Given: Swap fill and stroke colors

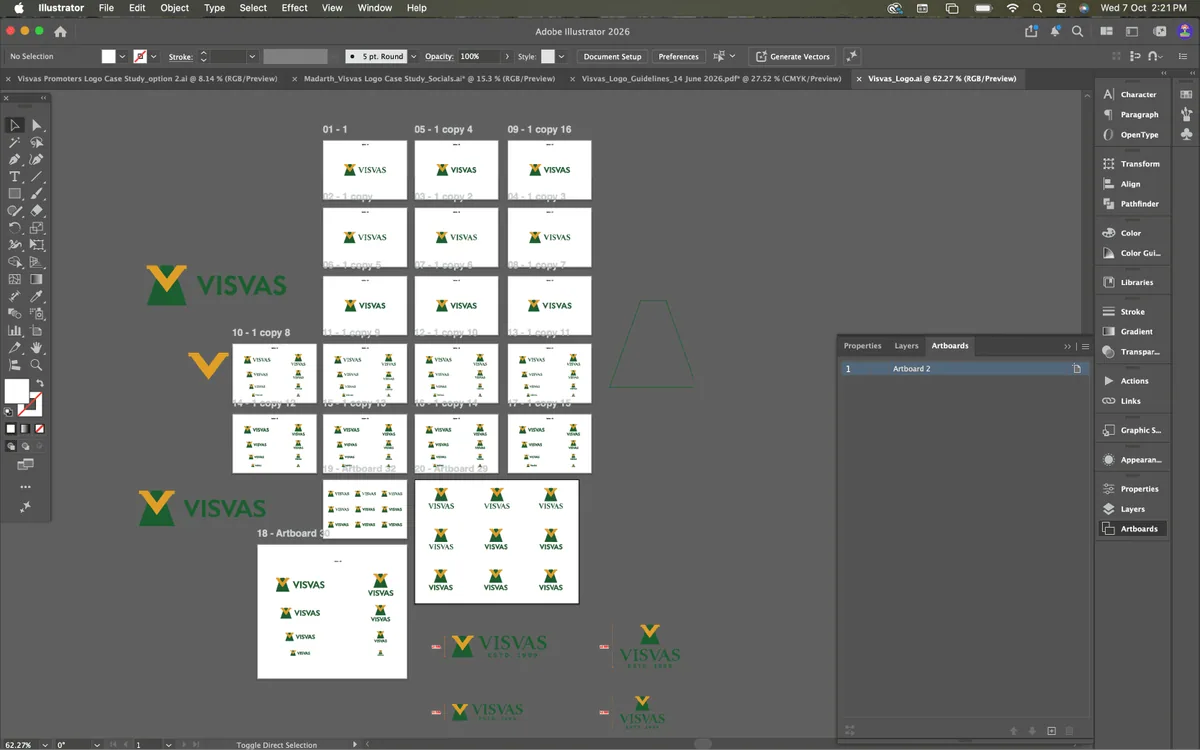Looking at the screenshot, I should click(40, 383).
